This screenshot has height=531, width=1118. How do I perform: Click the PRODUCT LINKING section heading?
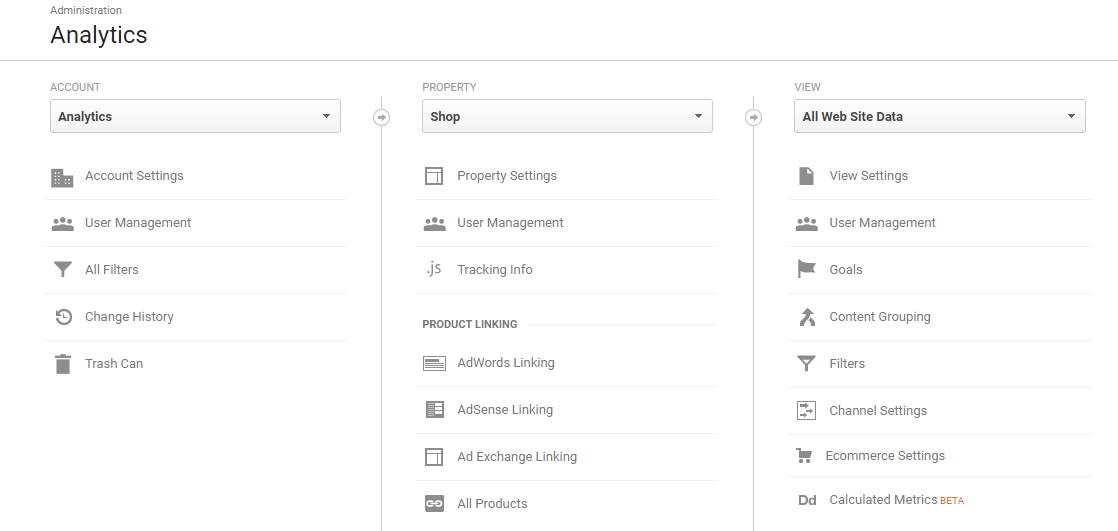tap(470, 324)
